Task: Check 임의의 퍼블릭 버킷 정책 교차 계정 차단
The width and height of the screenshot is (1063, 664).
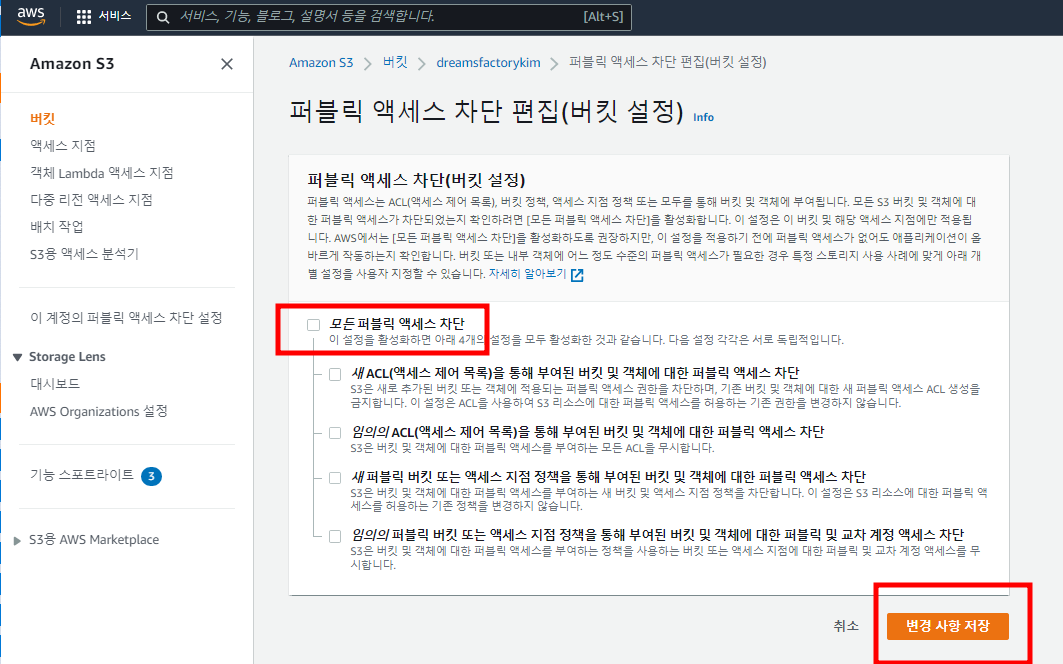Action: pos(335,536)
